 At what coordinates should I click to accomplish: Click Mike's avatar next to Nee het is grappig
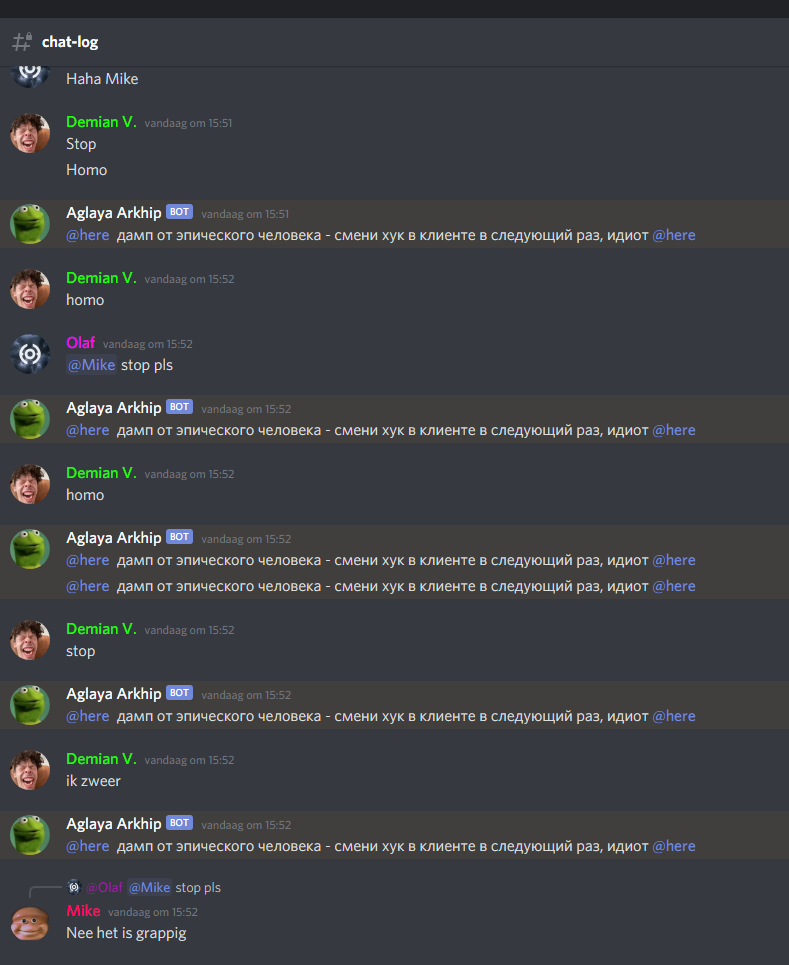click(x=30, y=923)
